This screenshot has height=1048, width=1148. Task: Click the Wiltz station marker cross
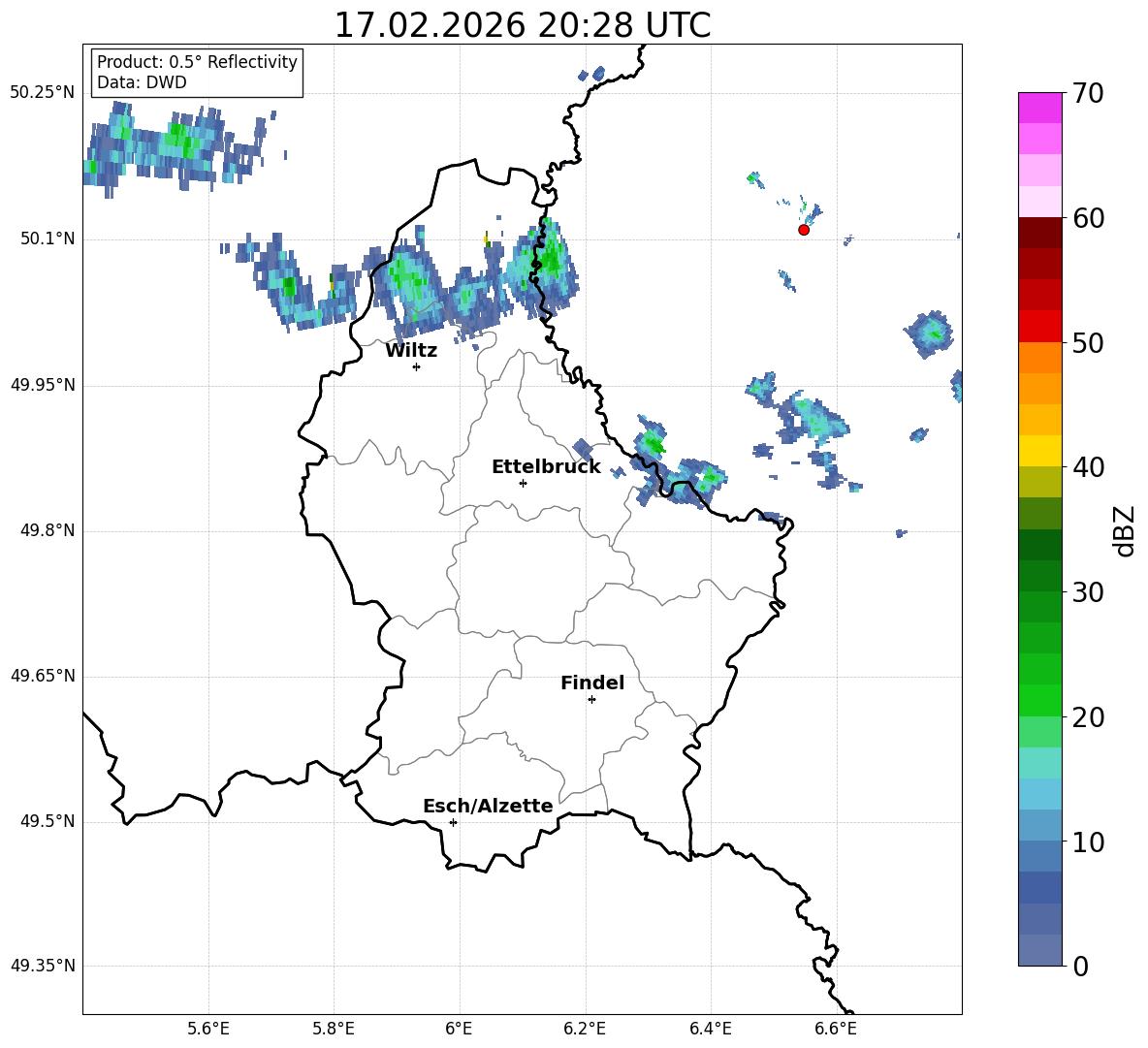tap(417, 366)
